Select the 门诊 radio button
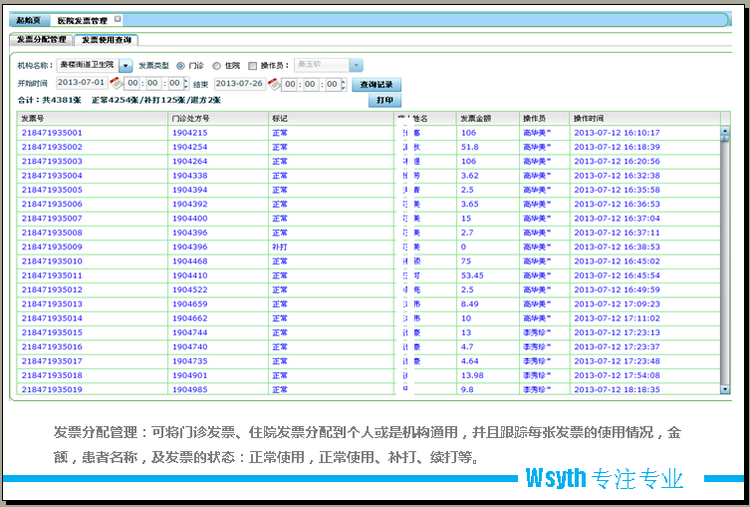Image resolution: width=750 pixels, height=507 pixels. coord(180,66)
